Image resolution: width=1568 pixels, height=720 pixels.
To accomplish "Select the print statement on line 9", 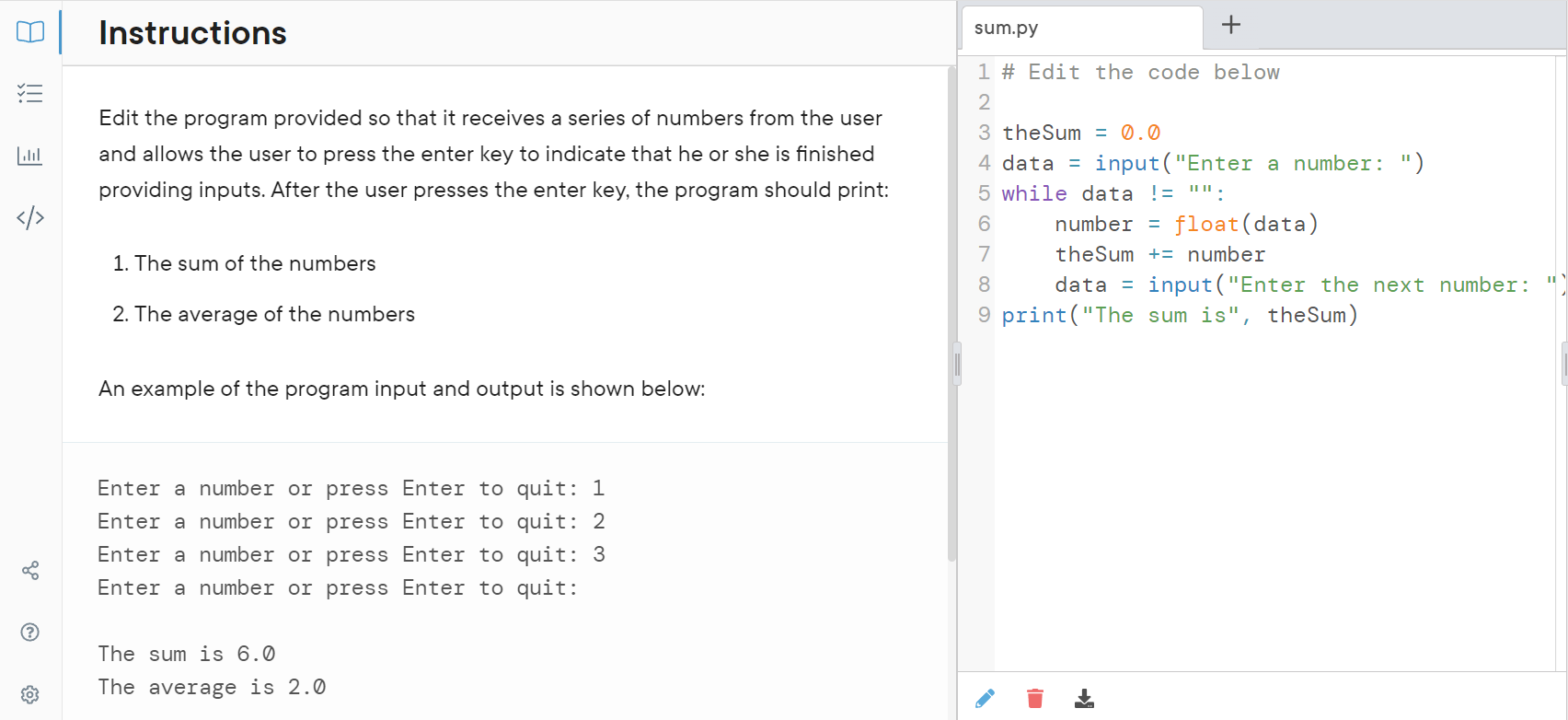I will point(1178,315).
